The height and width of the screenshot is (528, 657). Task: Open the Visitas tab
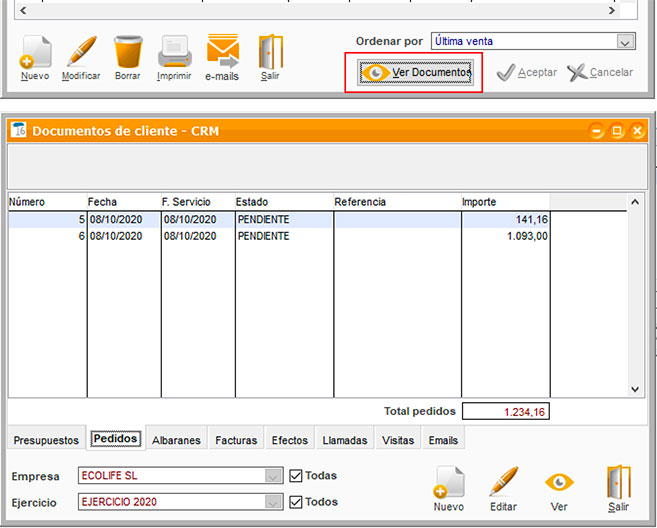pyautogui.click(x=398, y=440)
